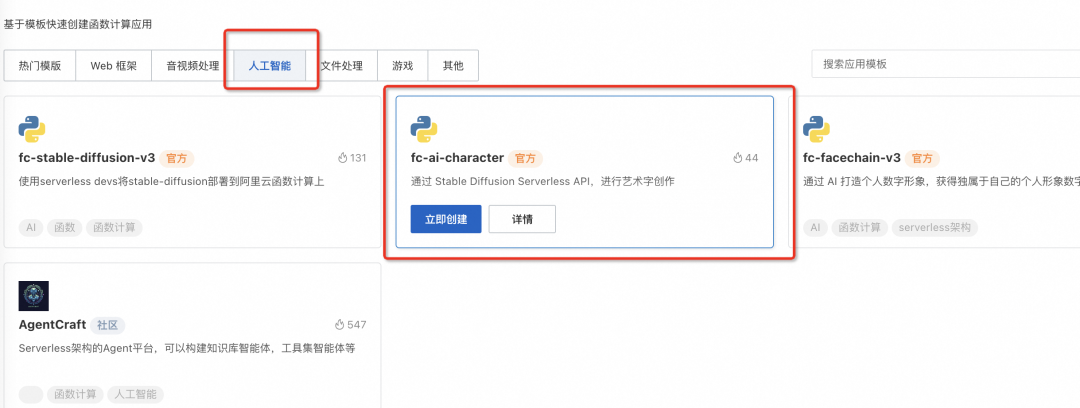Switch to the 文件处理 tab

[342, 66]
